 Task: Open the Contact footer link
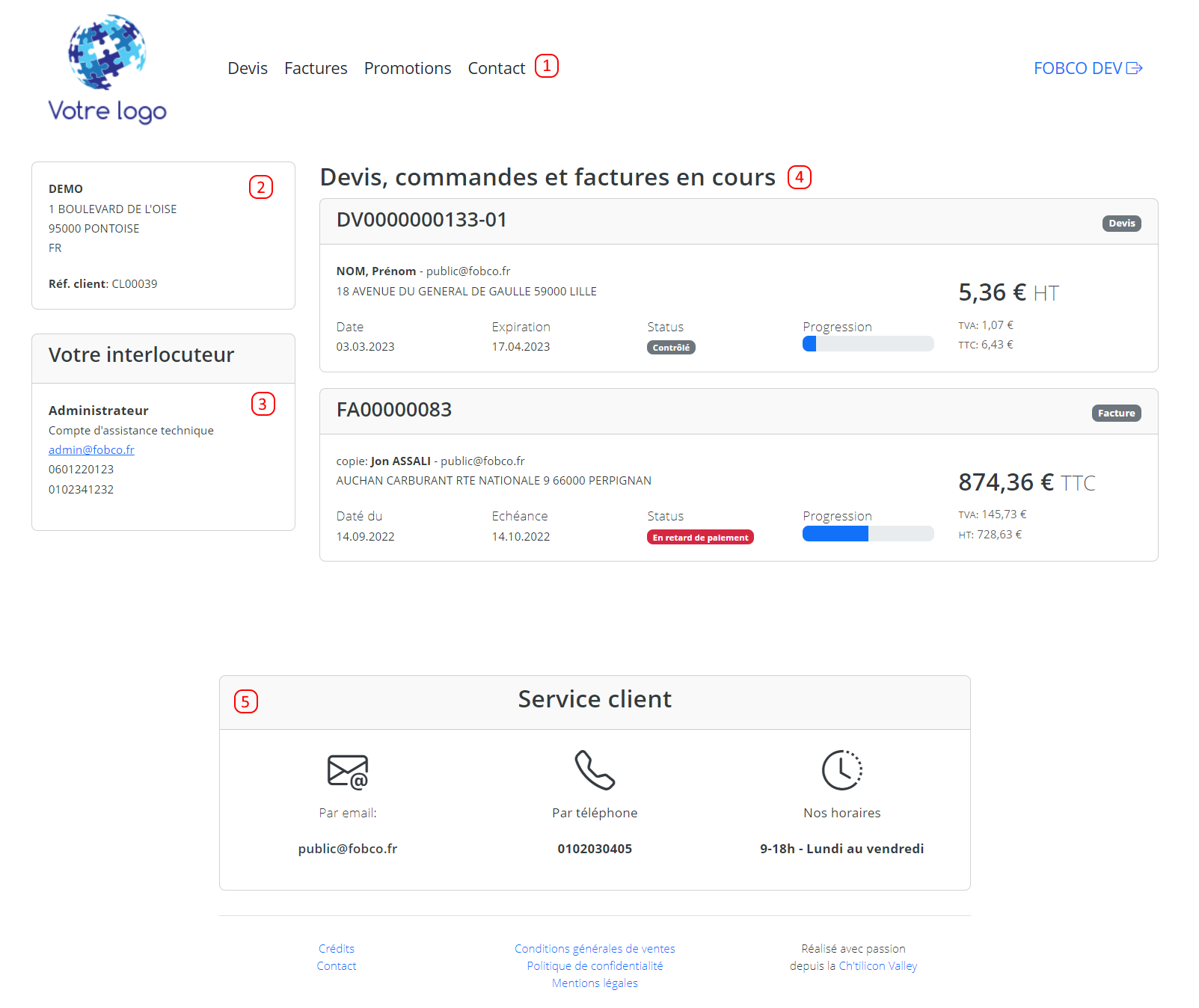point(337,965)
